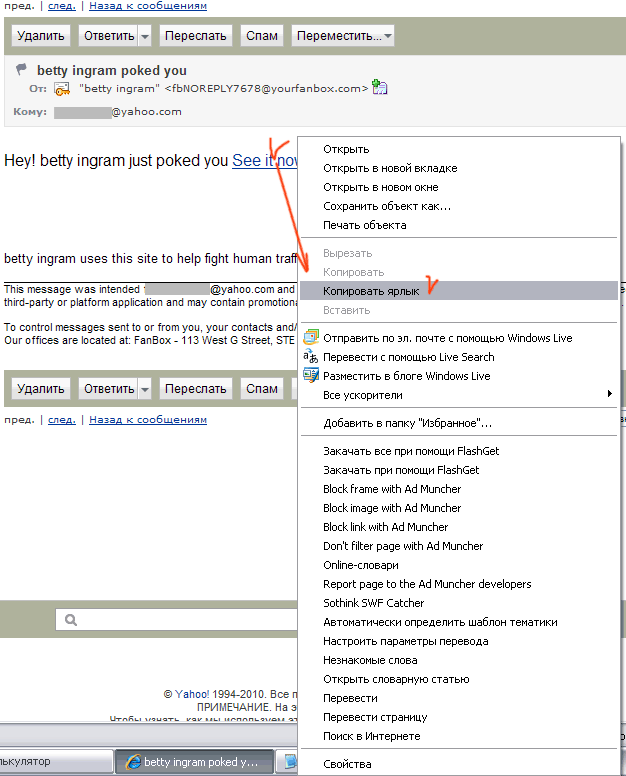Select Закачать при помощи FlashGet

(x=459, y=470)
